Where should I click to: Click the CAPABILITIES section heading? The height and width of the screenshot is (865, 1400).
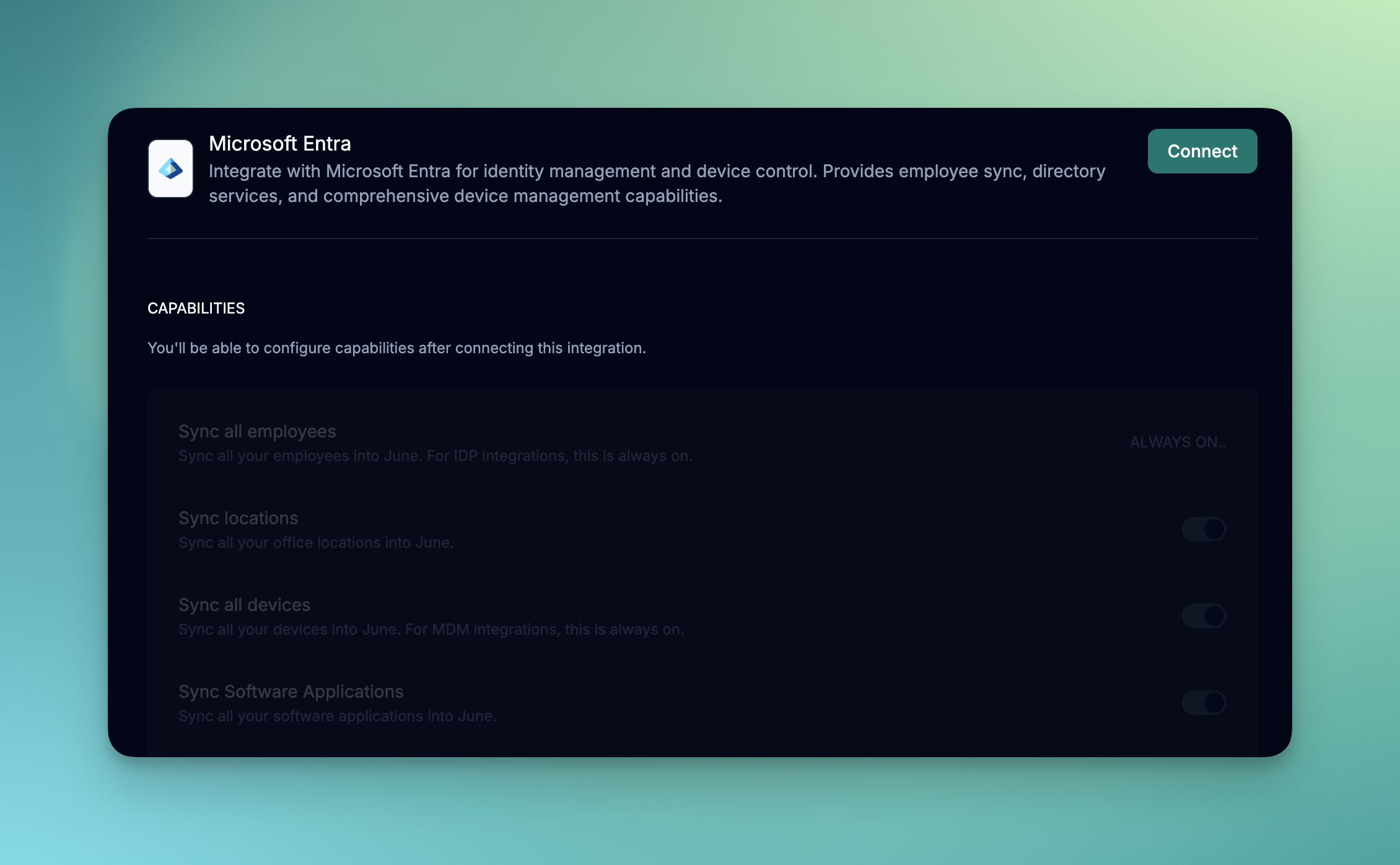[x=196, y=309]
